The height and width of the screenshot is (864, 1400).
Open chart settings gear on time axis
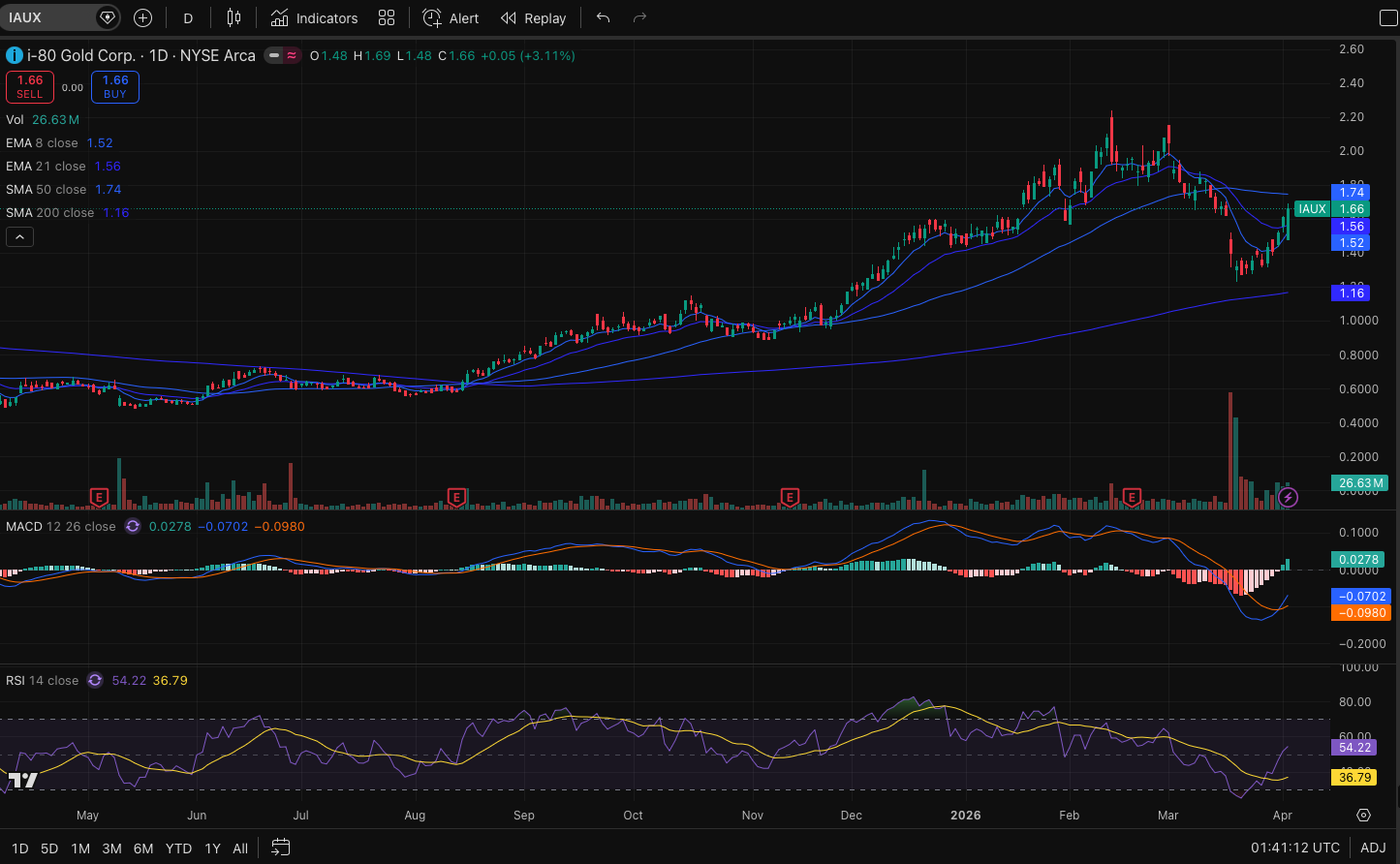tap(1363, 815)
